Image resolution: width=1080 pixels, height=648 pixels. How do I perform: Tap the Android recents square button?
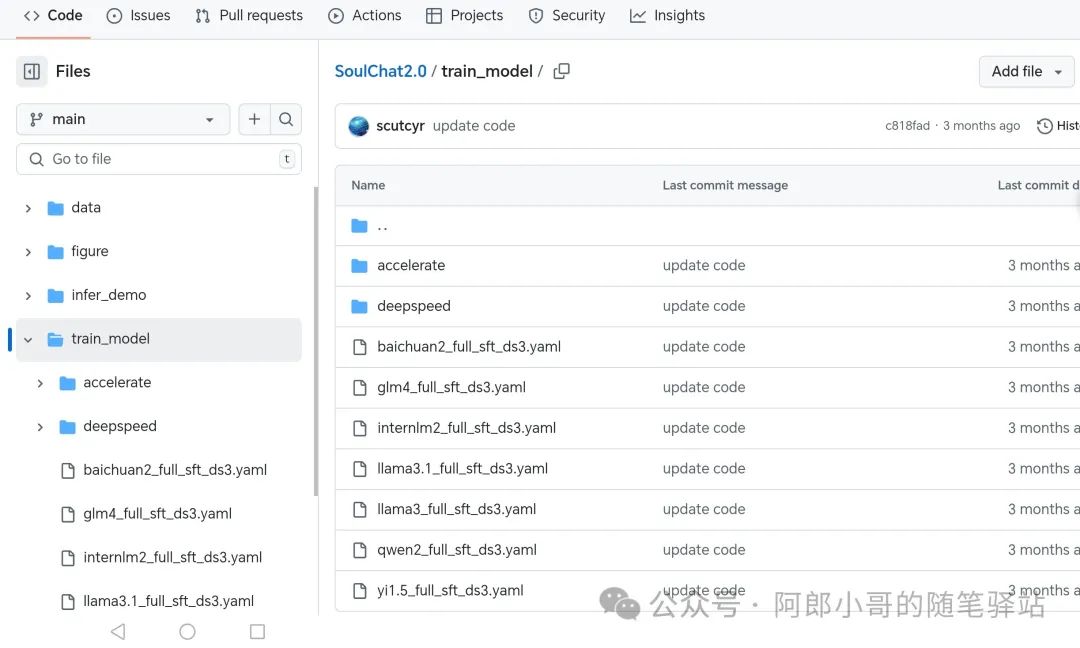pos(257,631)
